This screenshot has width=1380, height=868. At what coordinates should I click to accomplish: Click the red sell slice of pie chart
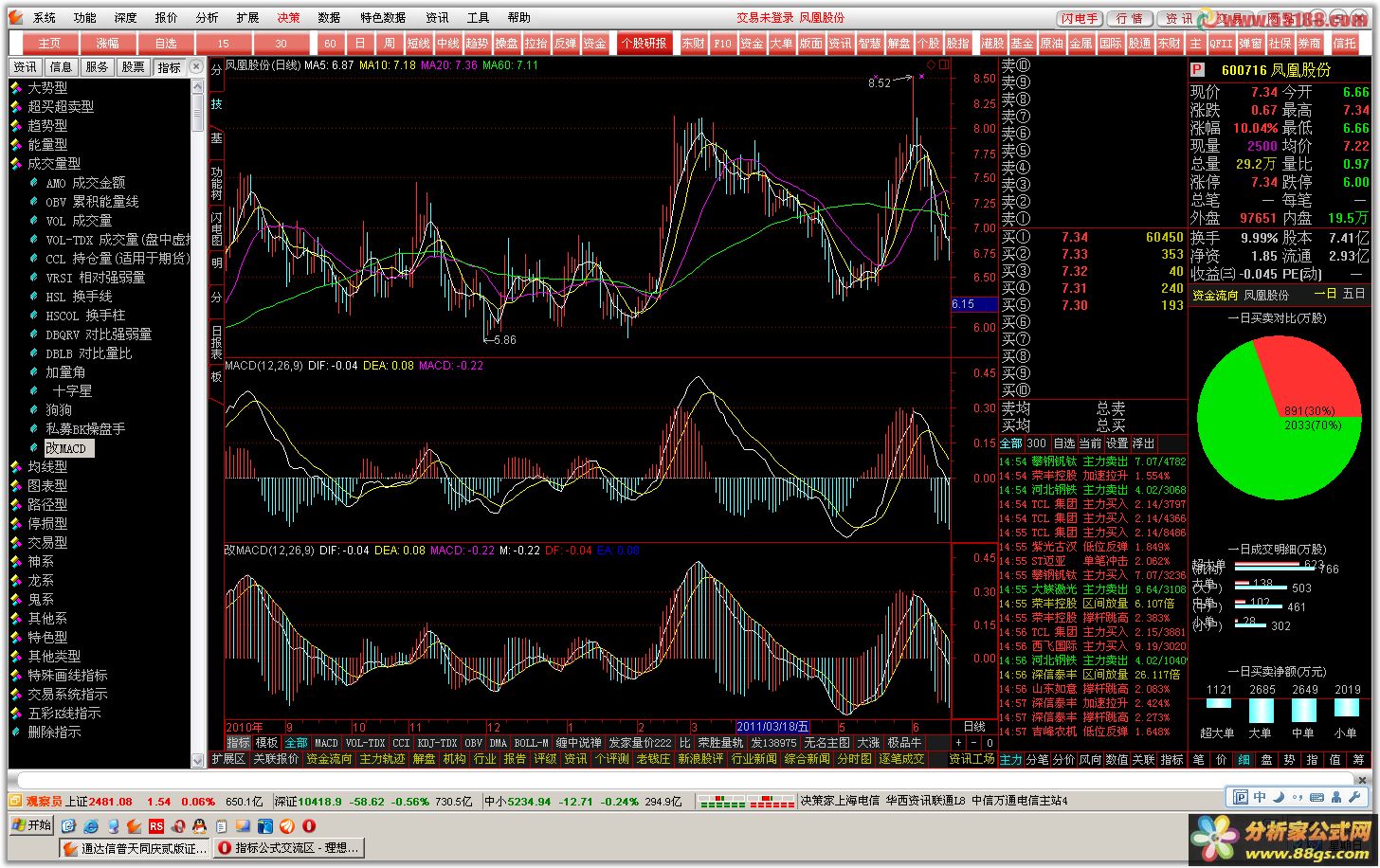coord(1303,379)
